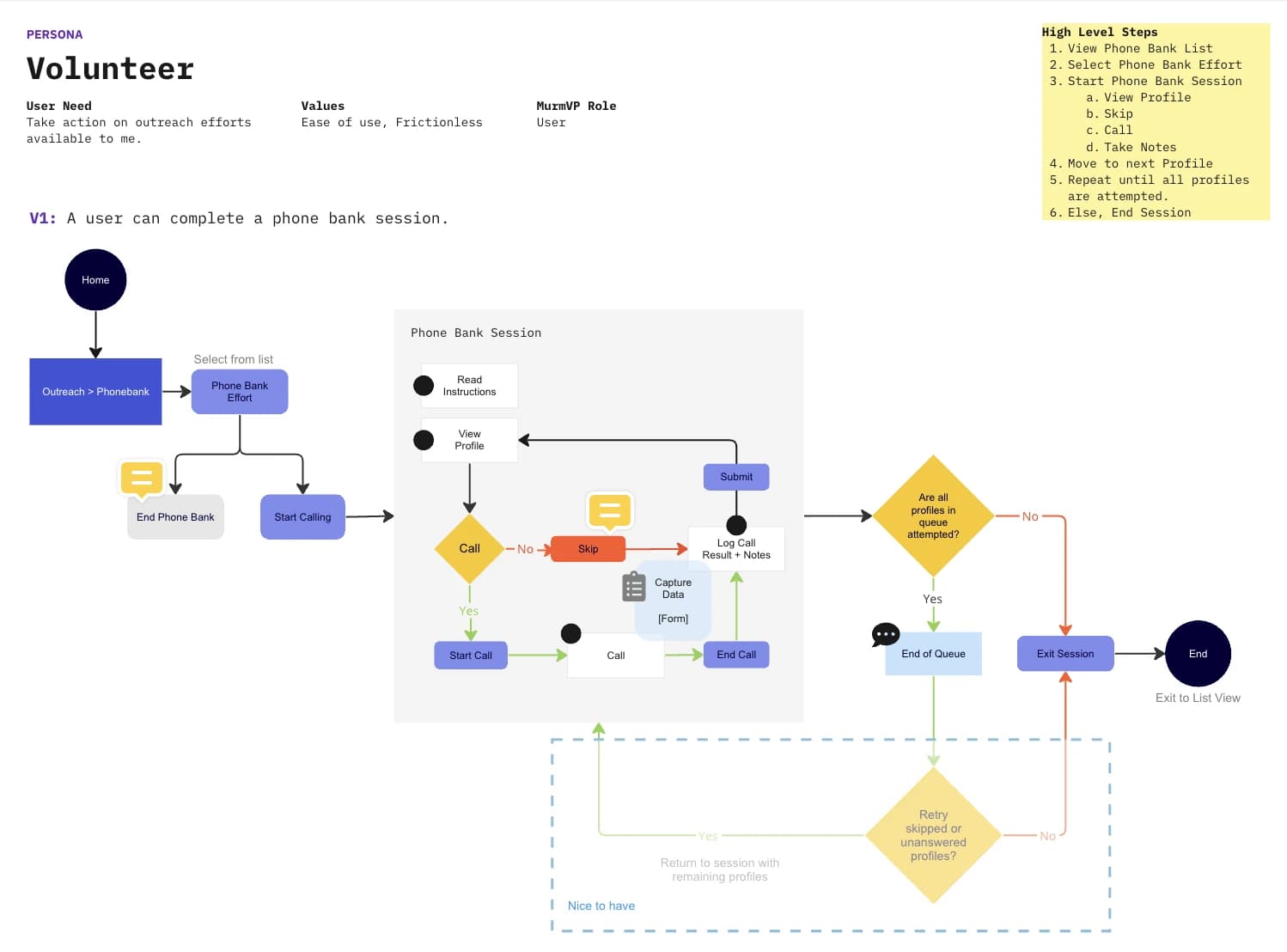
Task: Click the orange Skip node
Action: click(588, 548)
